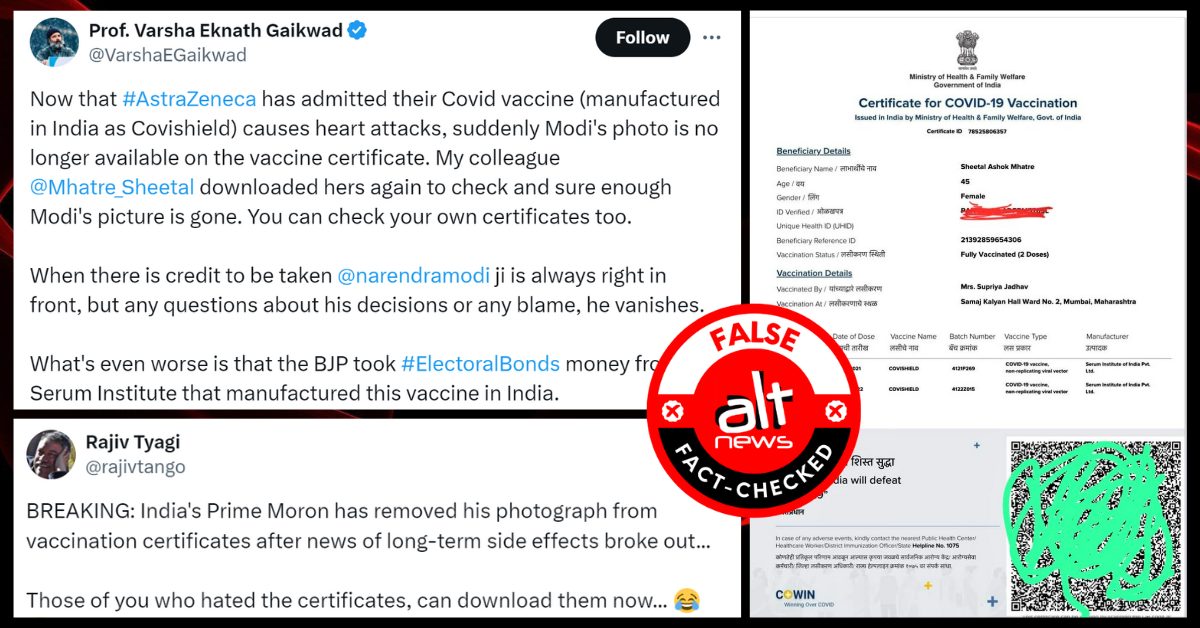
Task: Click the Follow button
Action: point(642,38)
